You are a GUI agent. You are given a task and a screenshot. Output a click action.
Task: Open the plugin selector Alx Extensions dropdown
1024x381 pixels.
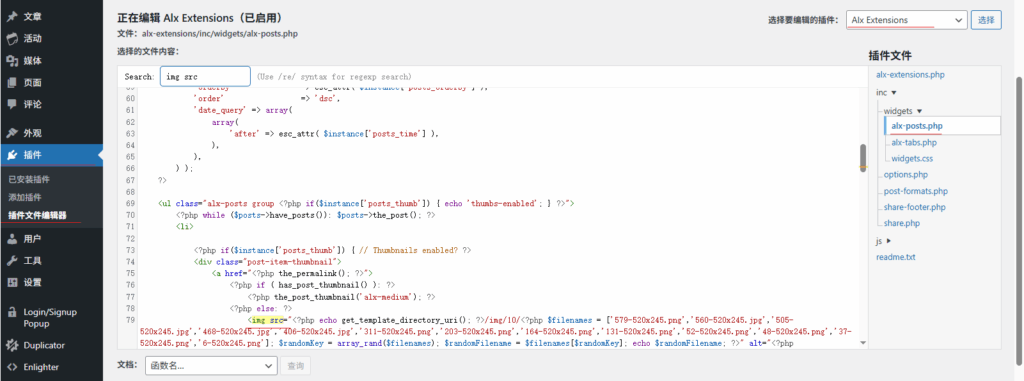click(x=906, y=20)
